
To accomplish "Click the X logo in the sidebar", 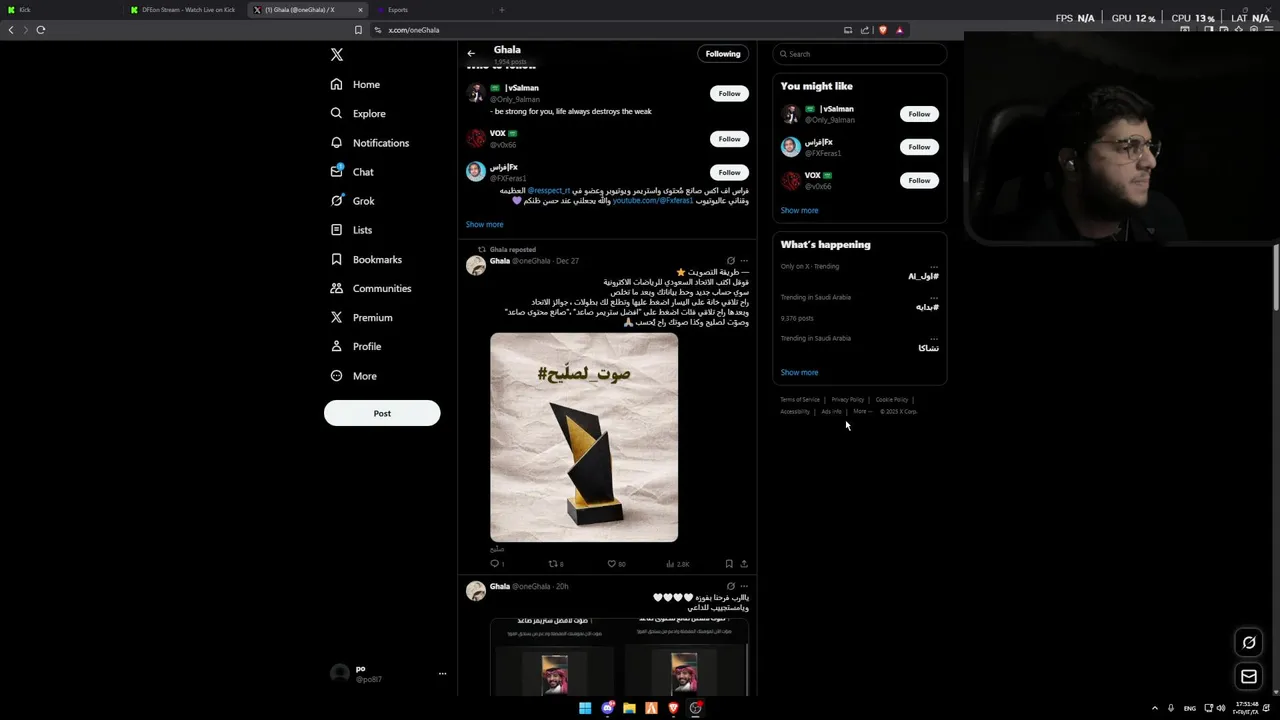I will (337, 55).
